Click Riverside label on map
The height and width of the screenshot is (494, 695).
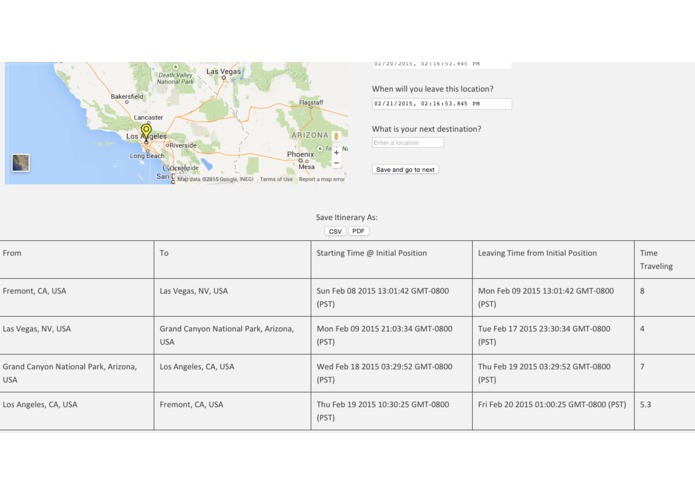[x=183, y=145]
